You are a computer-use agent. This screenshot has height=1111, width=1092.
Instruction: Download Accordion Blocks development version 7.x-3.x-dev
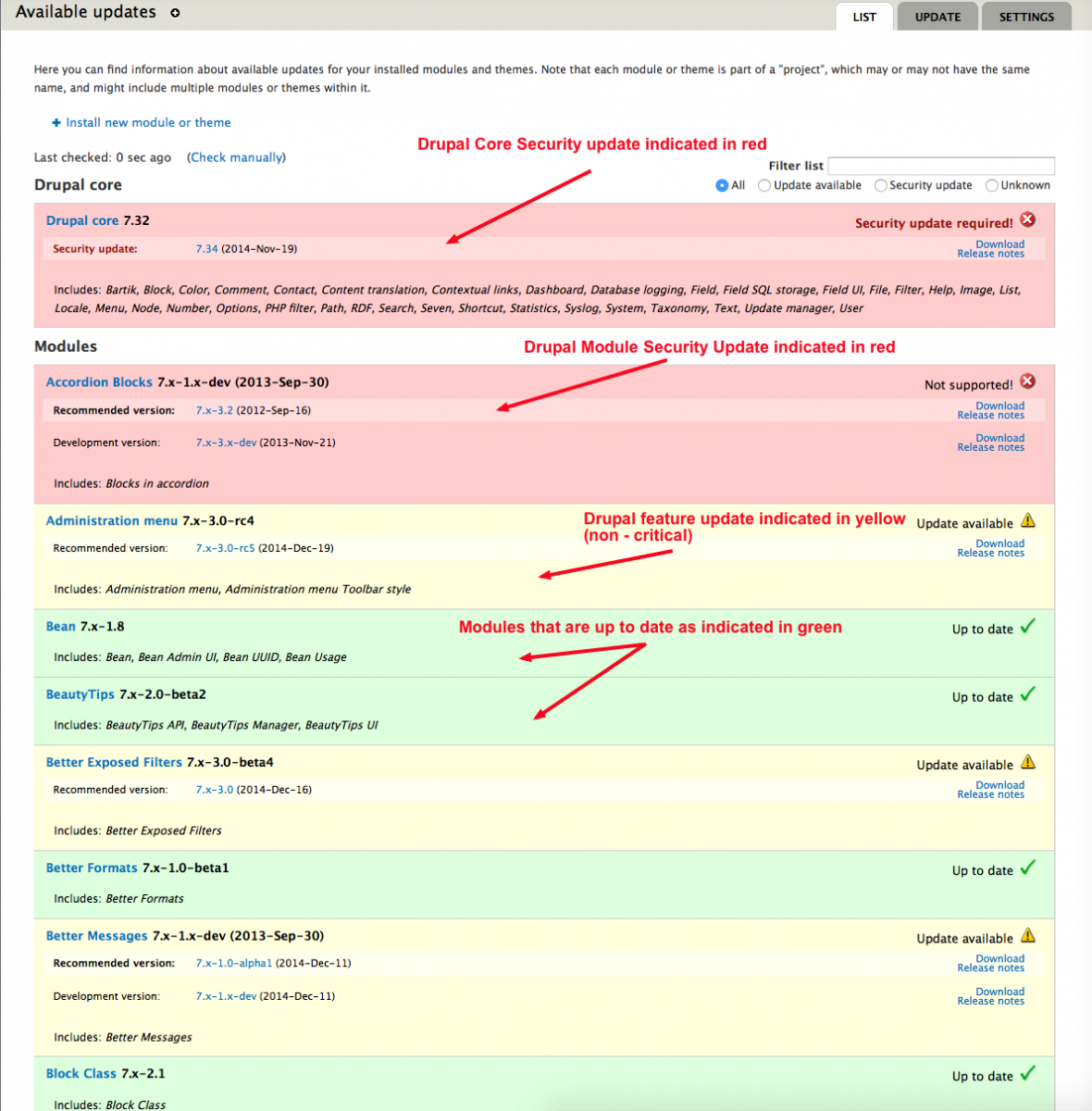[999, 438]
